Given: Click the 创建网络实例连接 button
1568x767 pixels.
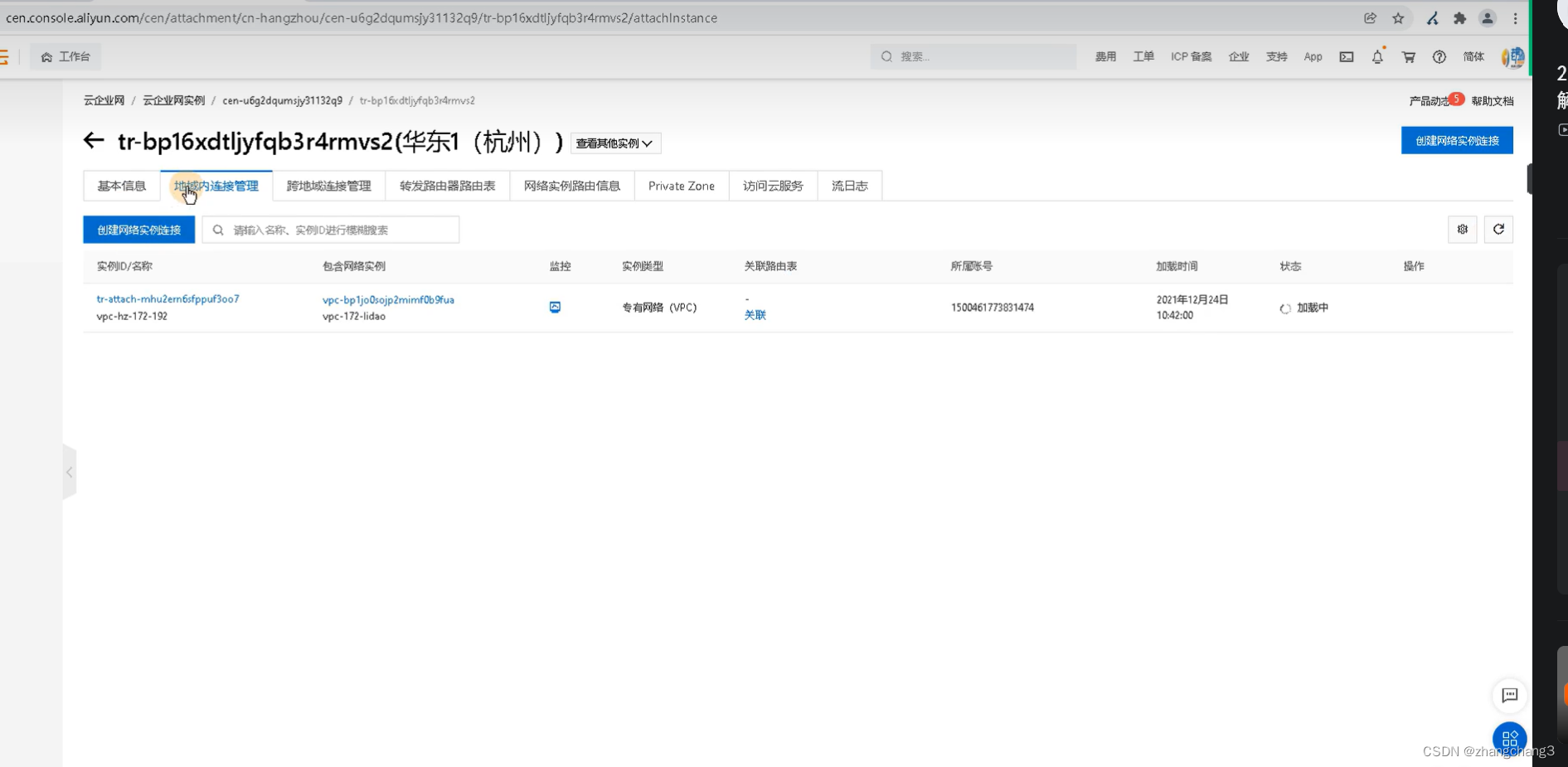Looking at the screenshot, I should [138, 230].
